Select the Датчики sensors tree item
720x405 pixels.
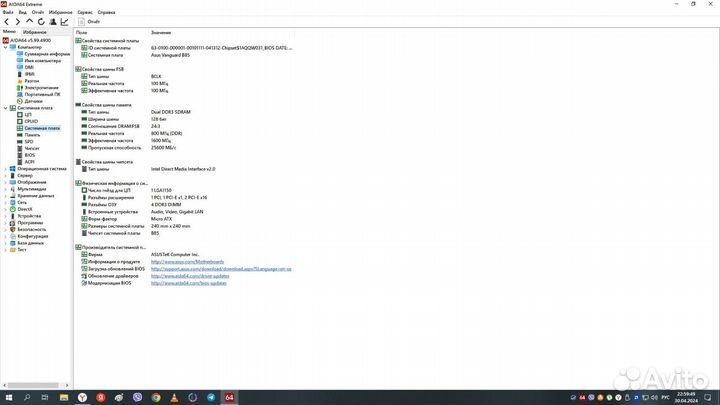coord(33,101)
